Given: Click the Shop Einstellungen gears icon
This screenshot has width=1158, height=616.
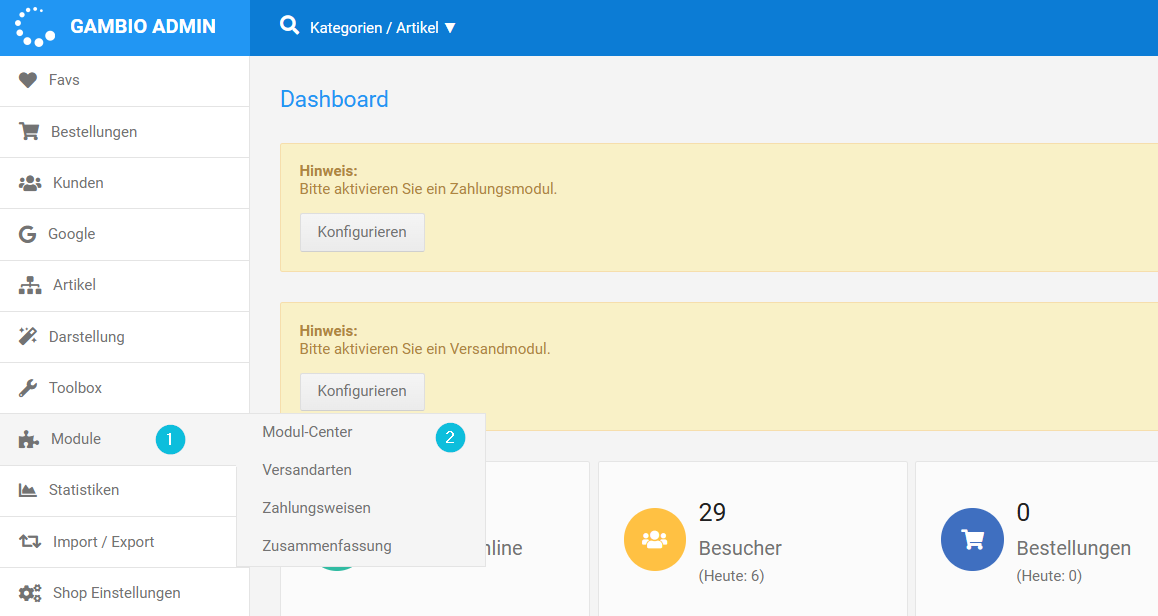Looking at the screenshot, I should 30,593.
